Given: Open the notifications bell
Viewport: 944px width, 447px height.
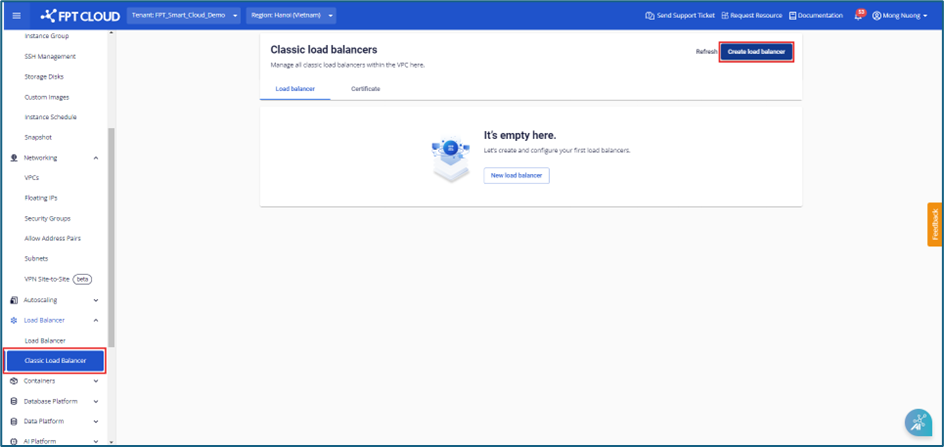Looking at the screenshot, I should 857,16.
